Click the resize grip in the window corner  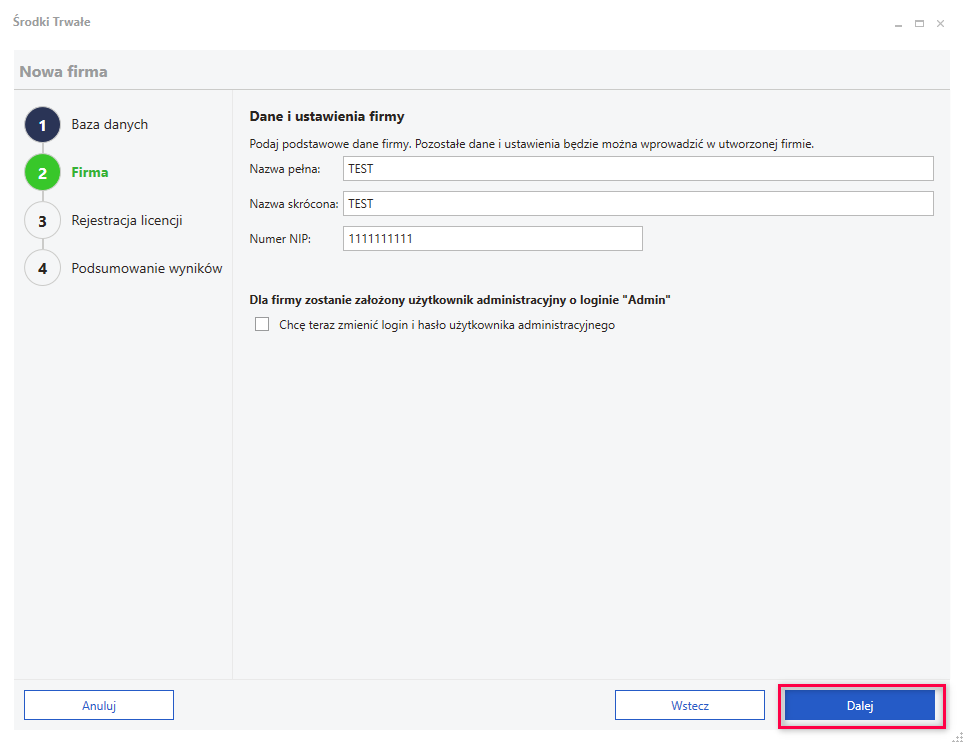958,736
